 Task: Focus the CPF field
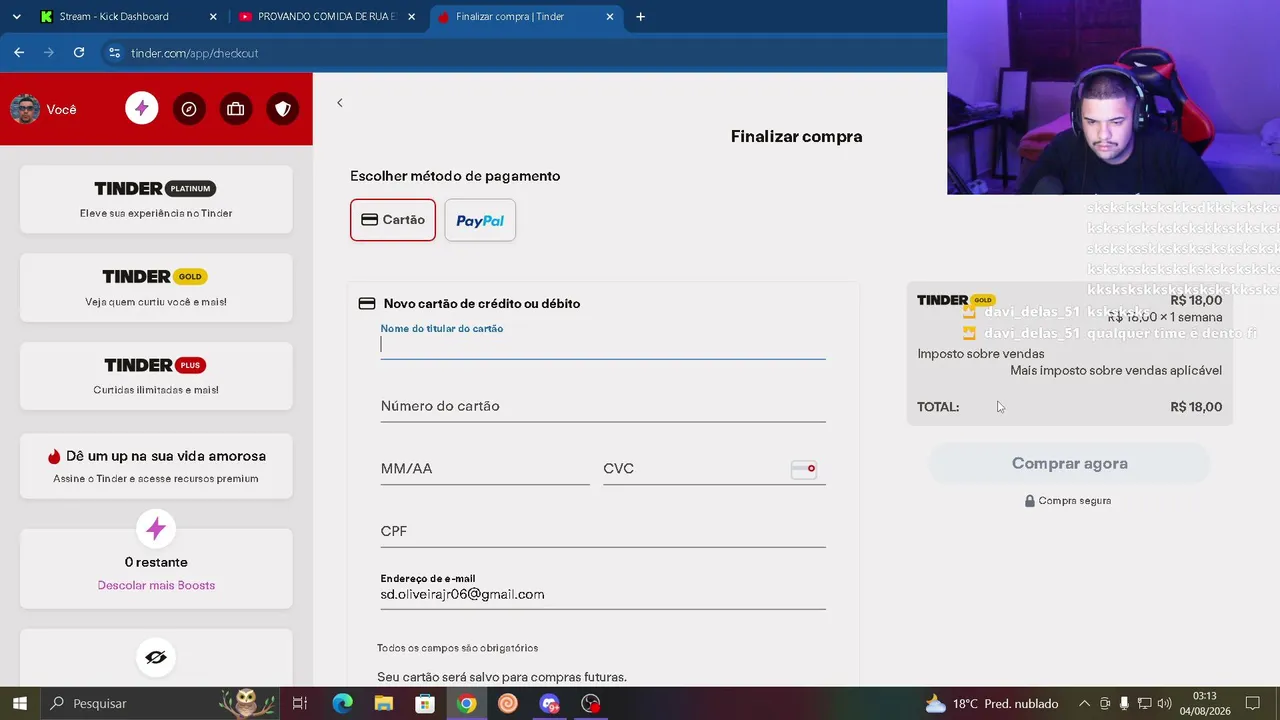tap(603, 531)
